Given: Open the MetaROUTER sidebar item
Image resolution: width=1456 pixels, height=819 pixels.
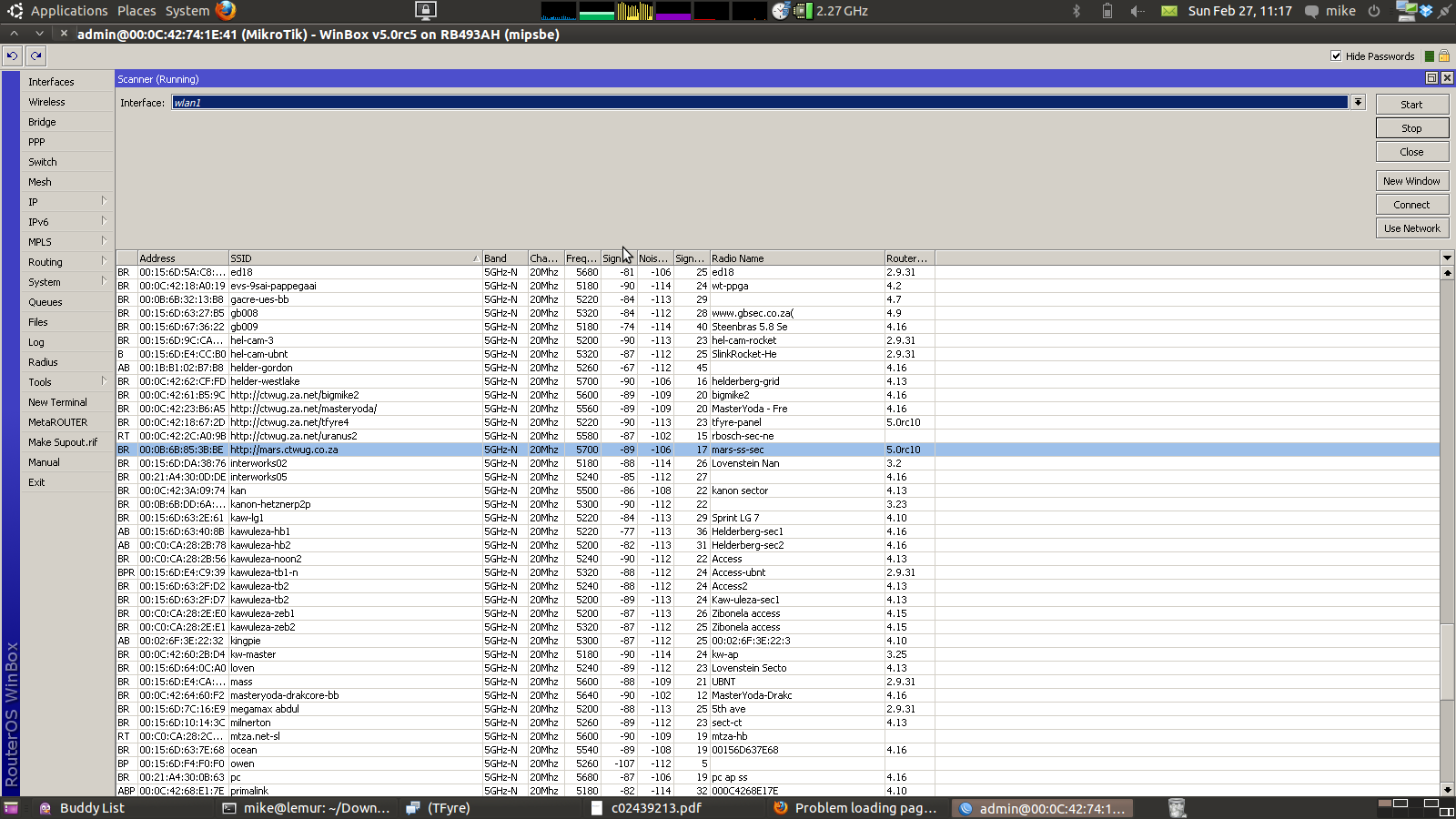Looking at the screenshot, I should pos(67,422).
